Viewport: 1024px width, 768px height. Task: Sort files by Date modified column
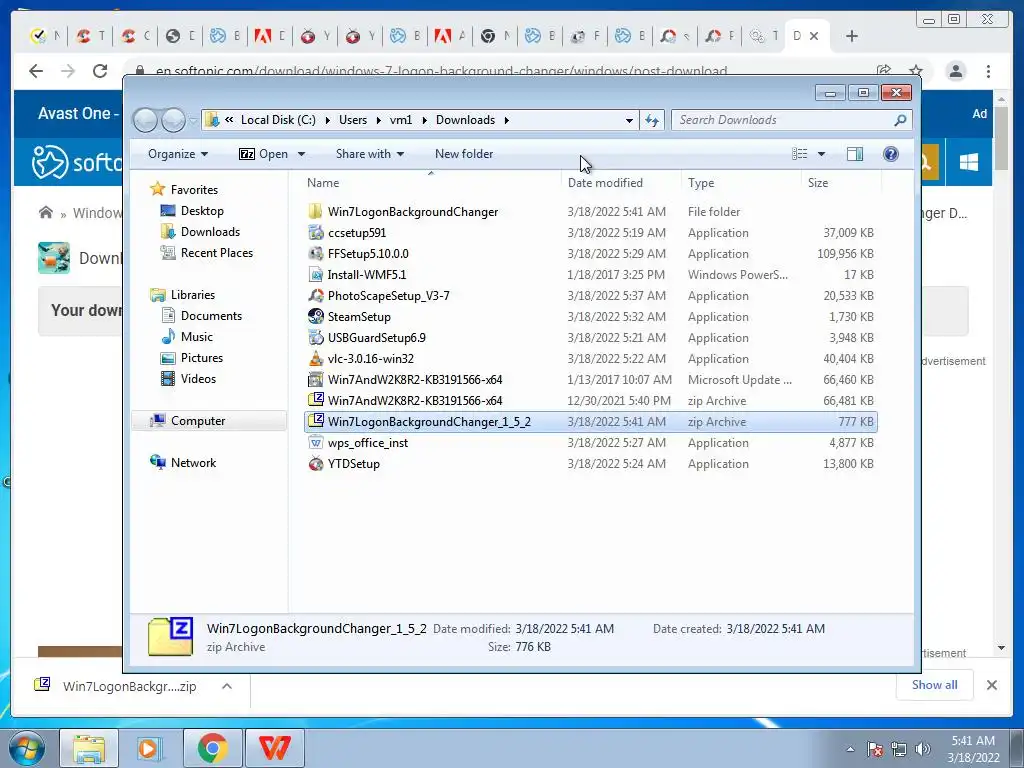pos(605,183)
